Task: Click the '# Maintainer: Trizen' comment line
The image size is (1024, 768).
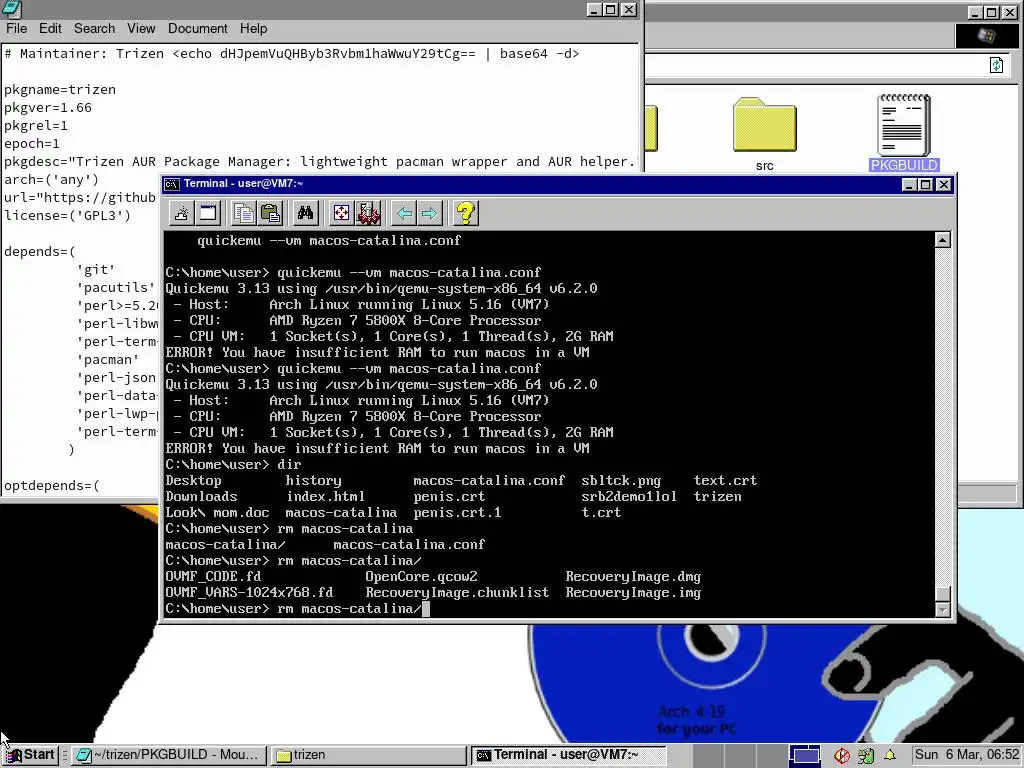Action: tap(291, 54)
